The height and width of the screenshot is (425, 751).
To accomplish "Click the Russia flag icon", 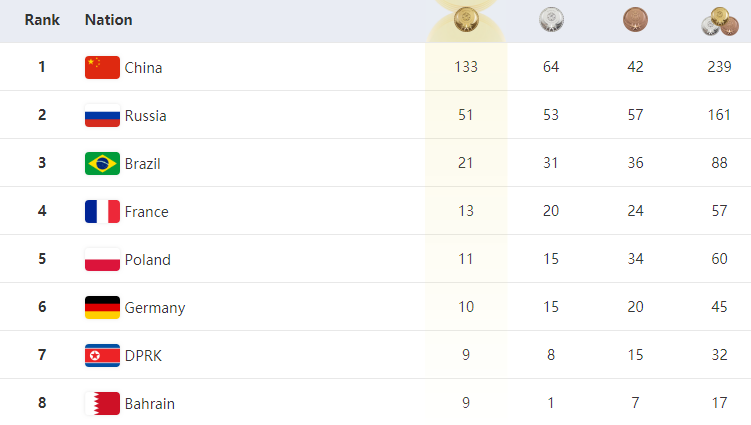I will click(x=102, y=115).
